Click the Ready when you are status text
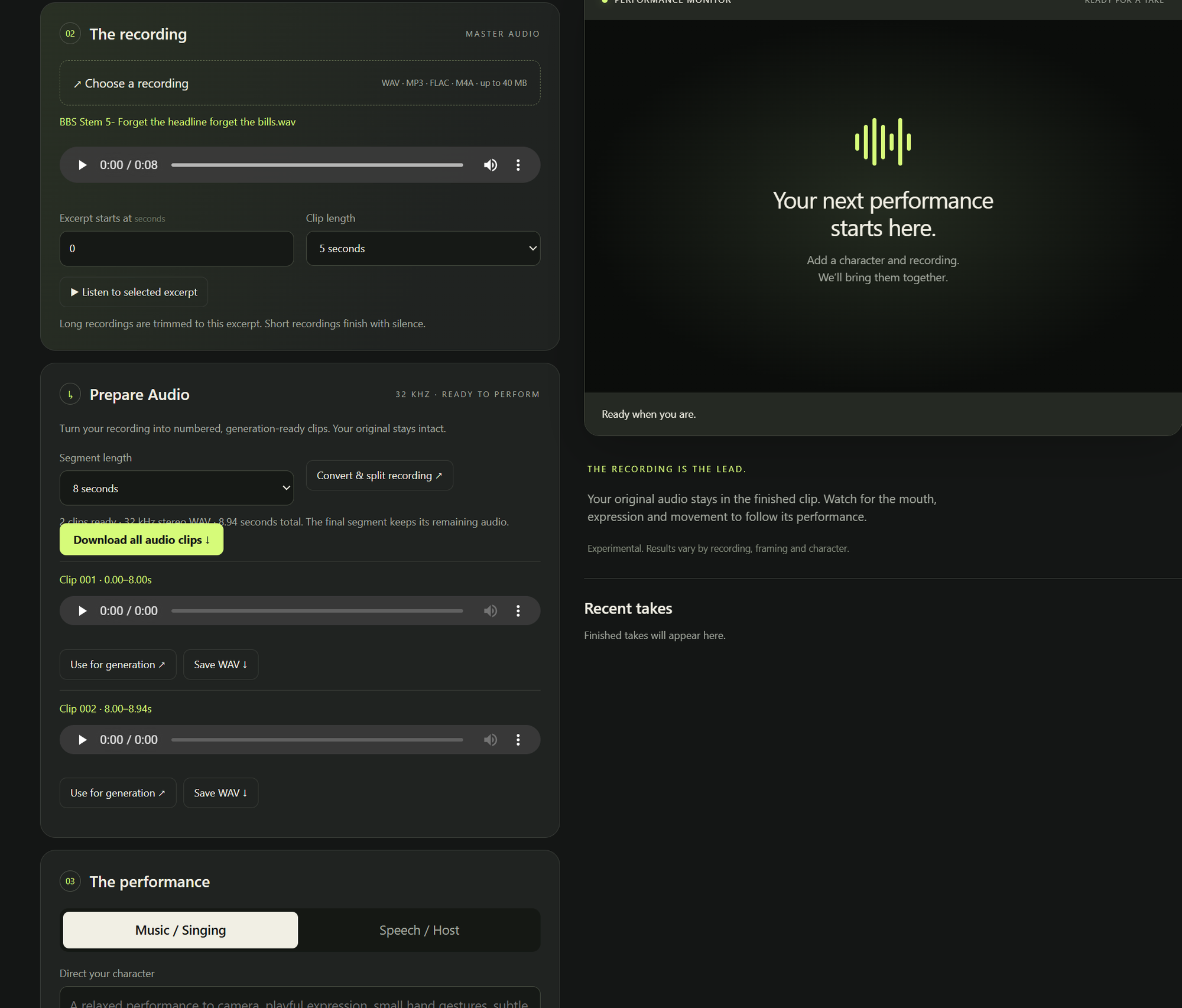The image size is (1182, 1008). 649,414
